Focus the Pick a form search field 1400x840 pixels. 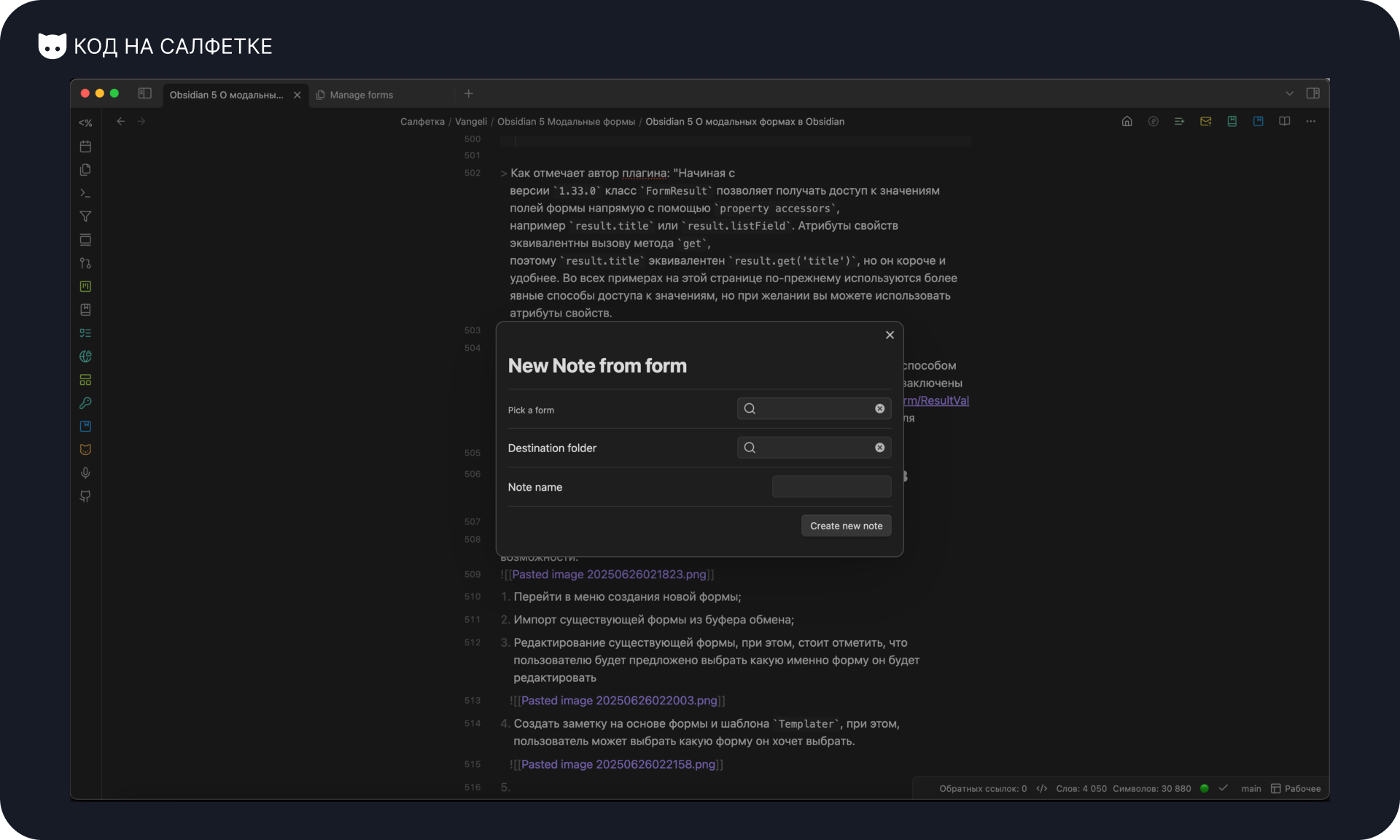pyautogui.click(x=814, y=409)
